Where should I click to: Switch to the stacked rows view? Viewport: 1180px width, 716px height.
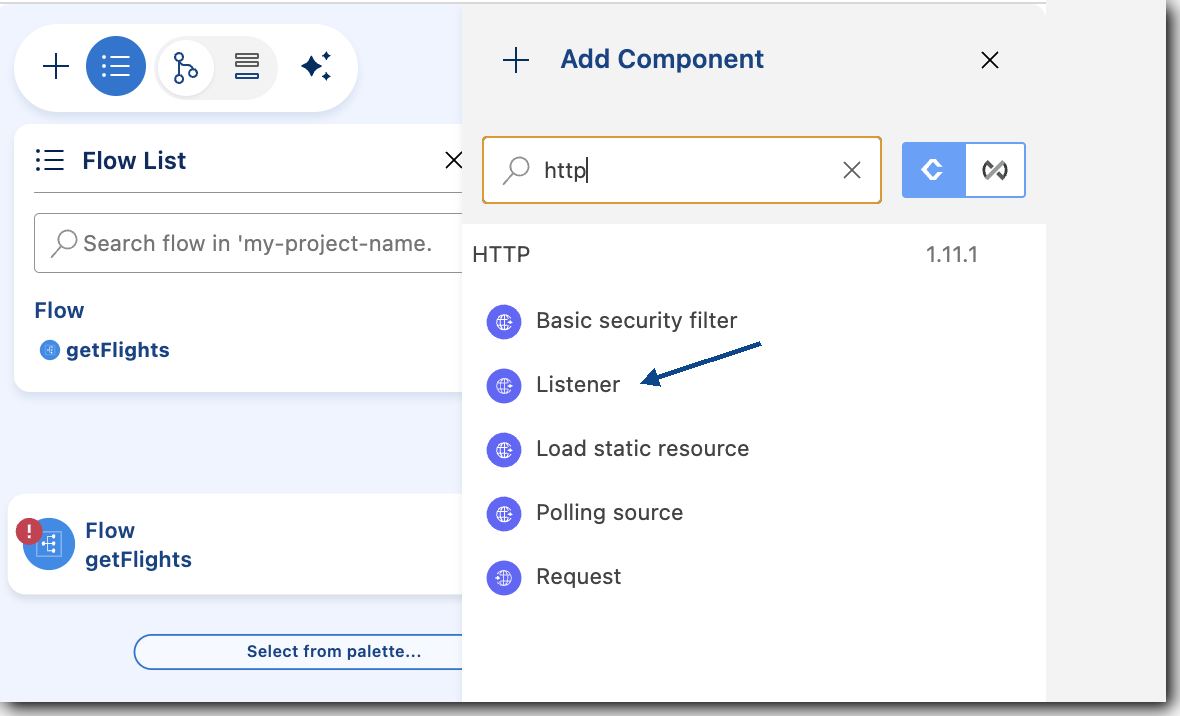click(x=247, y=66)
